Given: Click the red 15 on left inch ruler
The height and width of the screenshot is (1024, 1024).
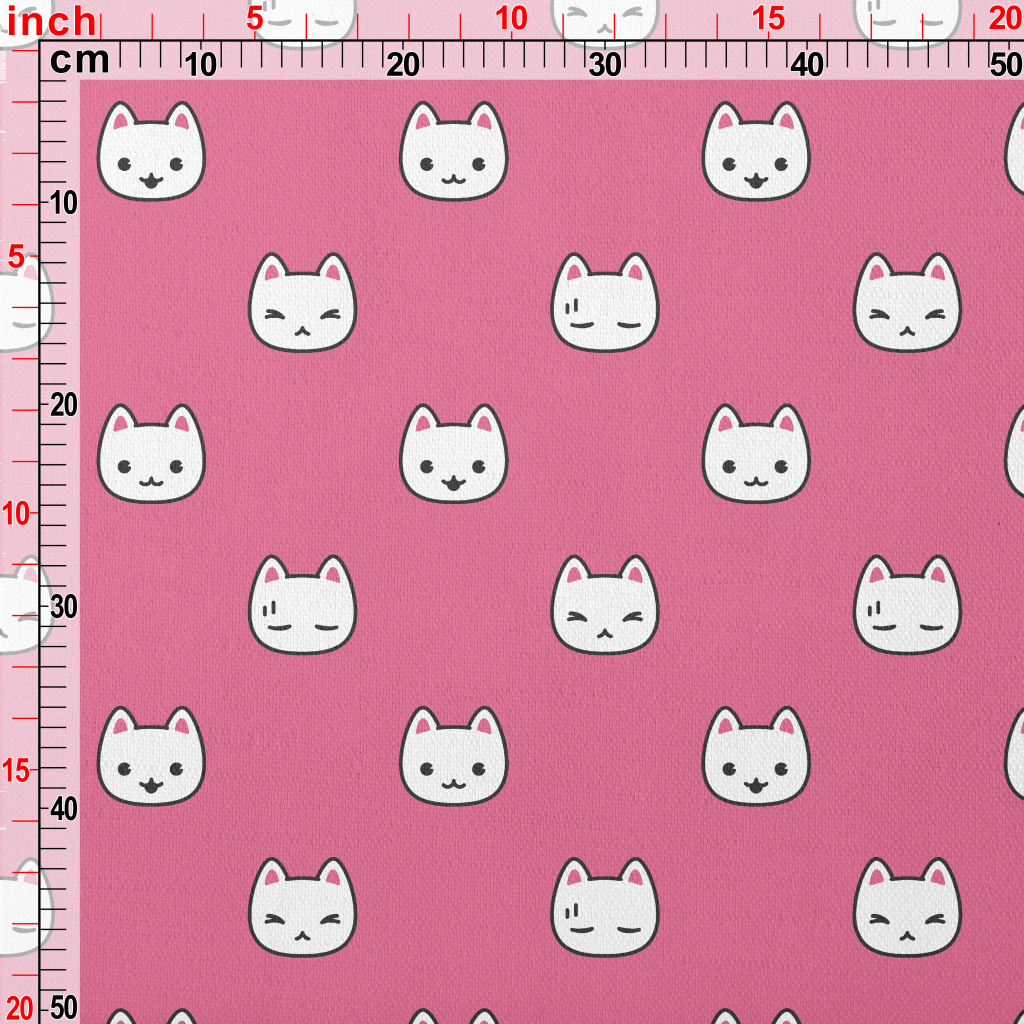Looking at the screenshot, I should pyautogui.click(x=19, y=770).
